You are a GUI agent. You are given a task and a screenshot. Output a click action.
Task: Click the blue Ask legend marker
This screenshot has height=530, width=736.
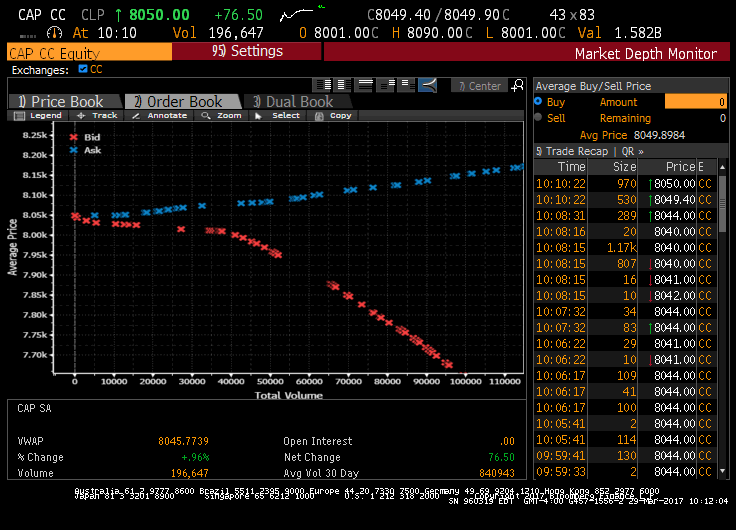pos(74,150)
